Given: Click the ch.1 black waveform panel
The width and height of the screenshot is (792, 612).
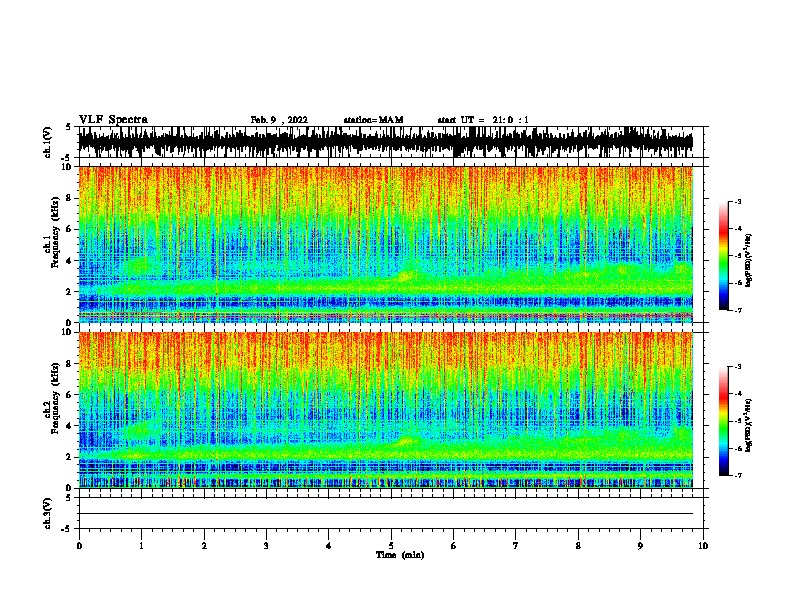Looking at the screenshot, I should point(385,142).
